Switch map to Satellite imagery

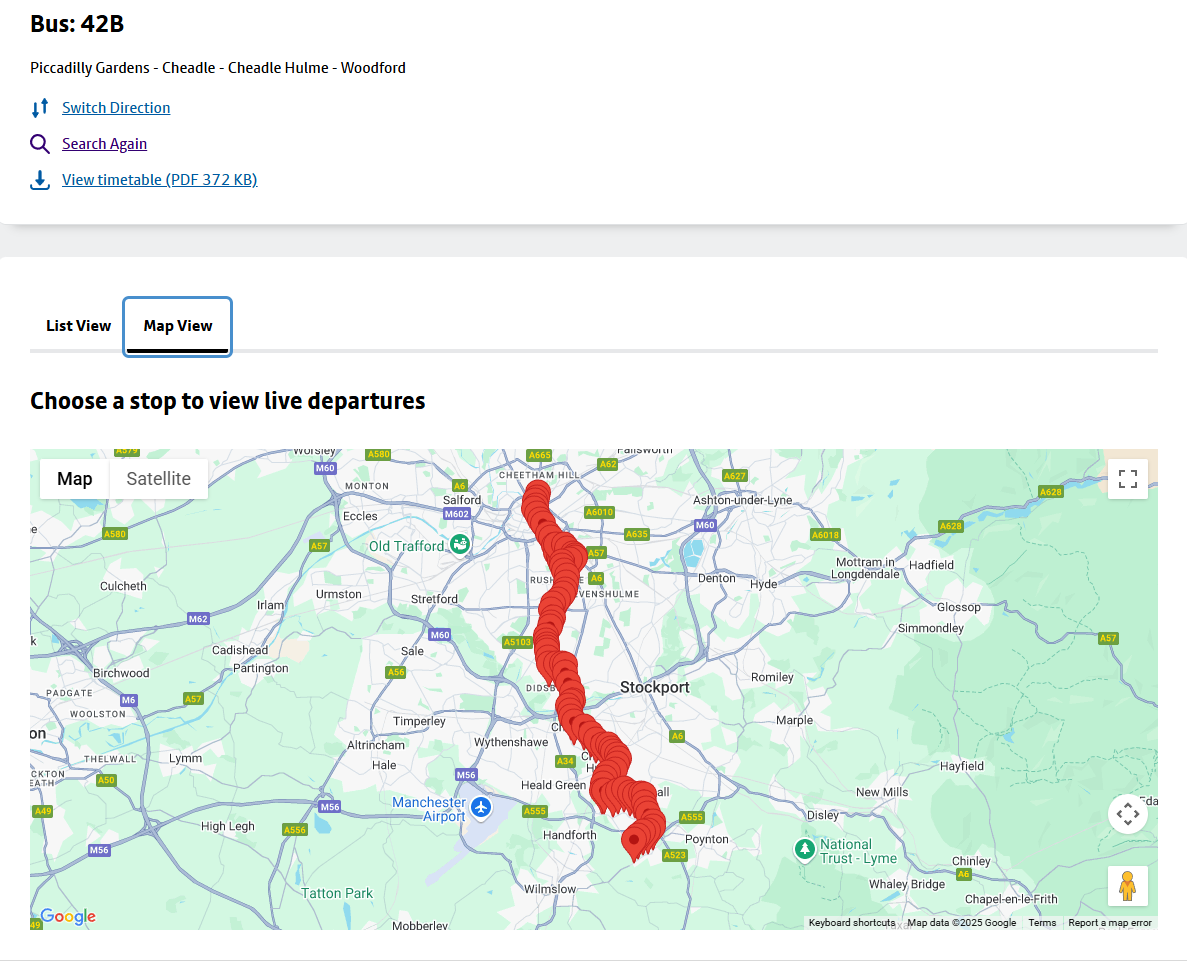[158, 479]
